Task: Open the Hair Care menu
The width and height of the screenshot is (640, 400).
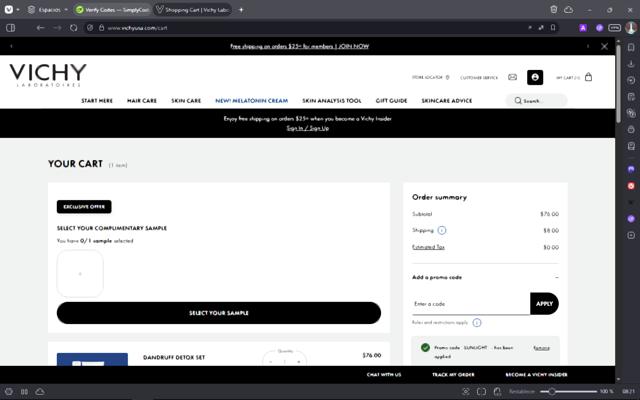Action: [x=142, y=100]
